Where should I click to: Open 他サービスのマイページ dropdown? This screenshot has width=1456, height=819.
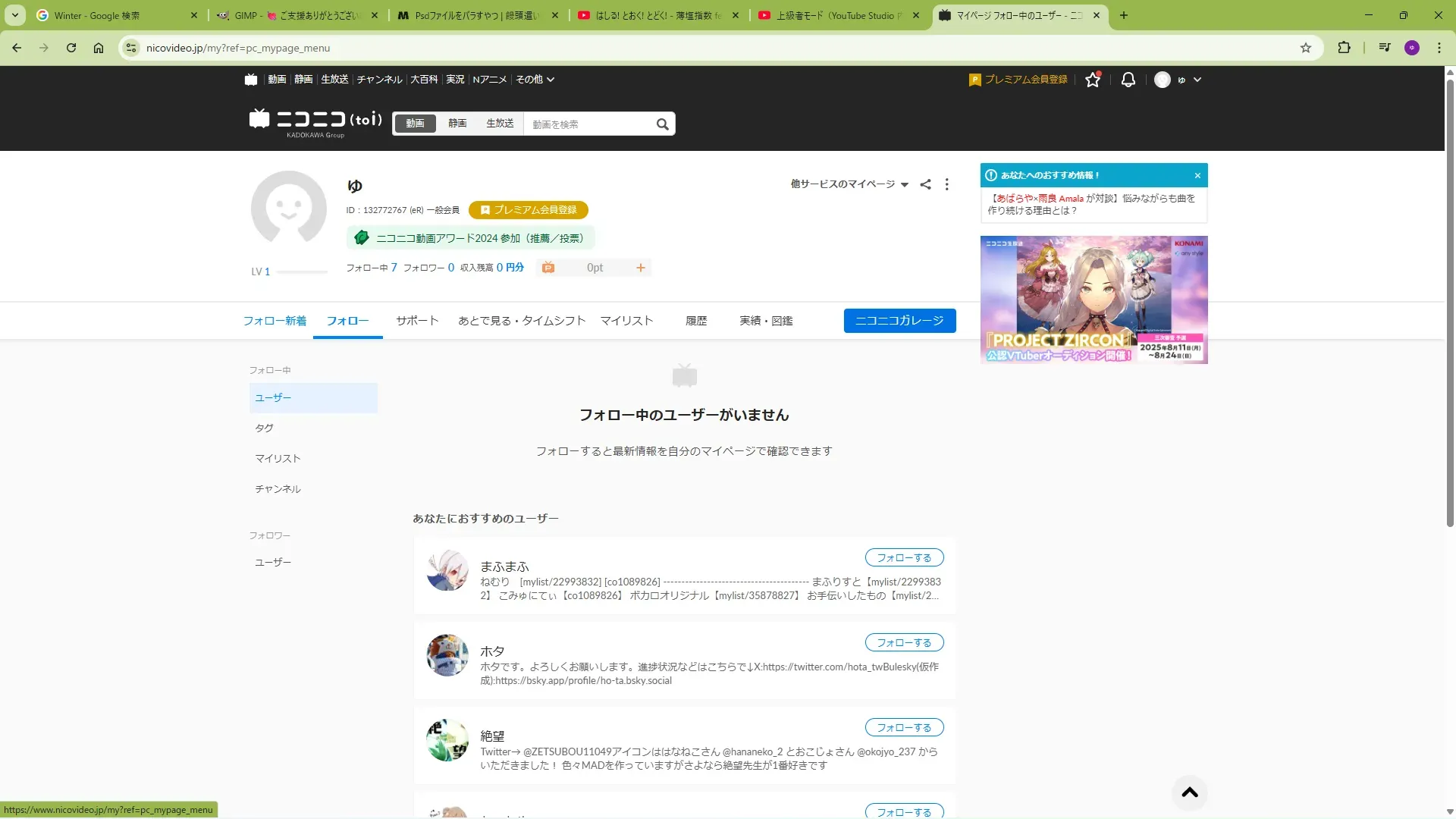(x=849, y=184)
